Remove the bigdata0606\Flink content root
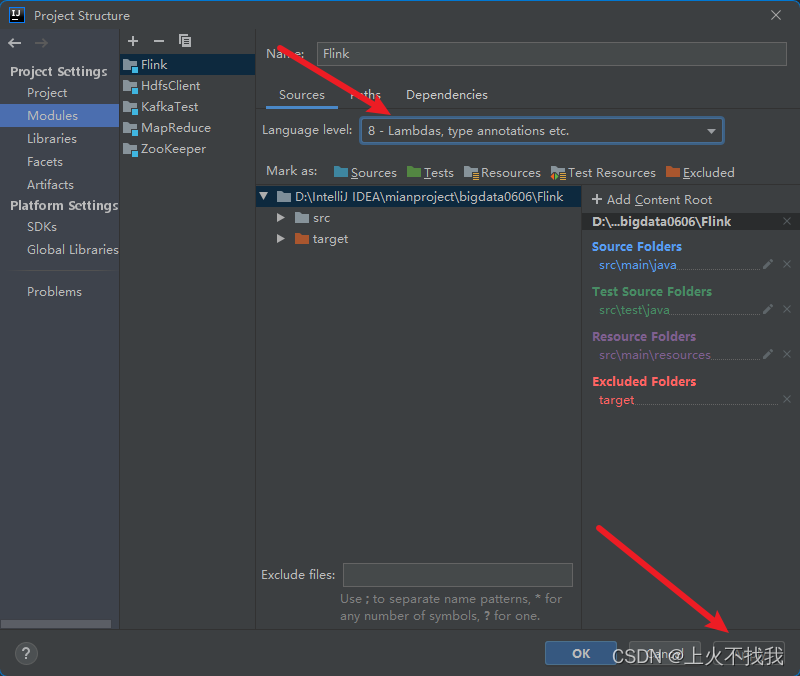 pyautogui.click(x=787, y=221)
